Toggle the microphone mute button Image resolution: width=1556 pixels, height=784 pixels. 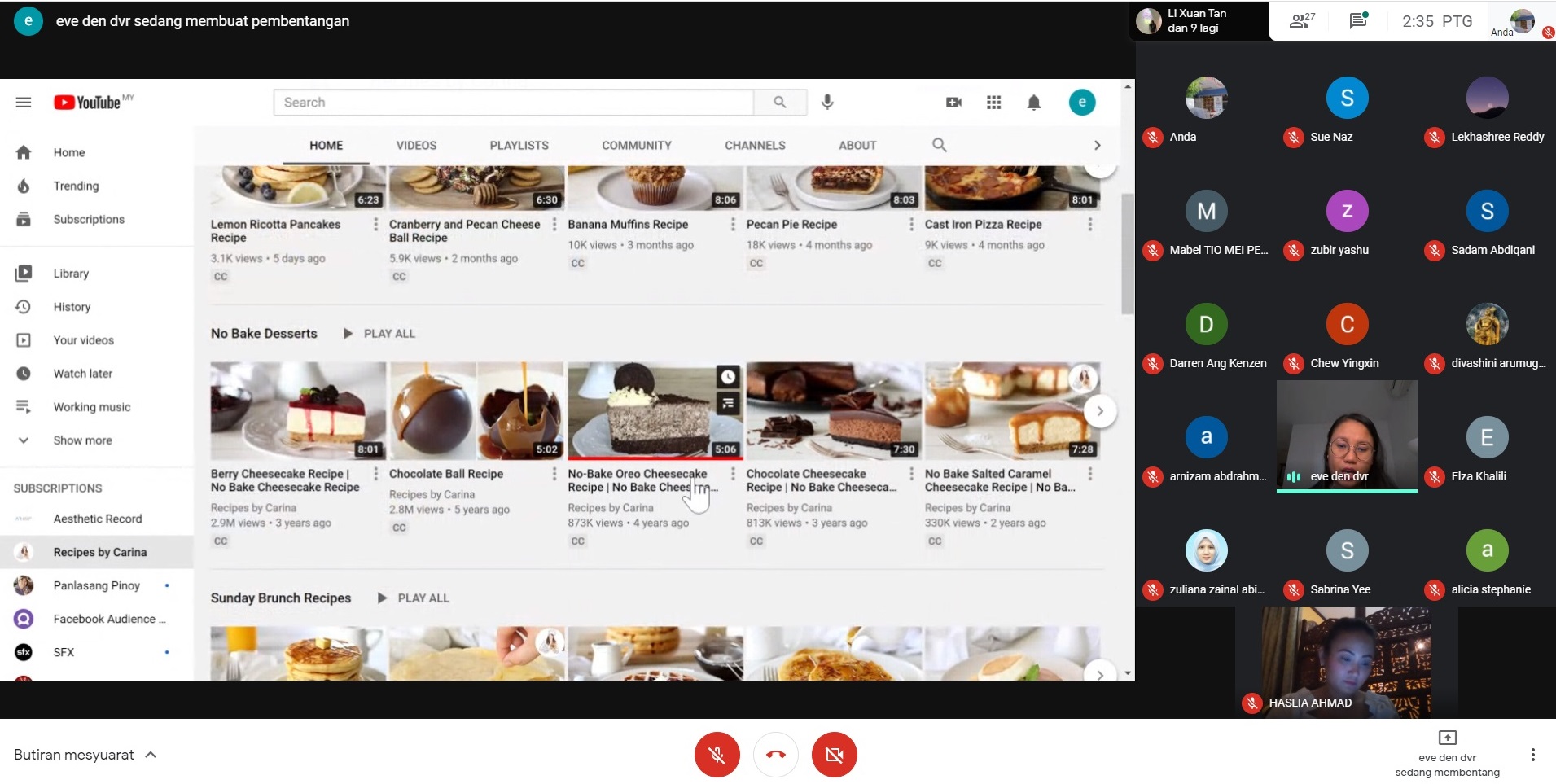coord(717,755)
